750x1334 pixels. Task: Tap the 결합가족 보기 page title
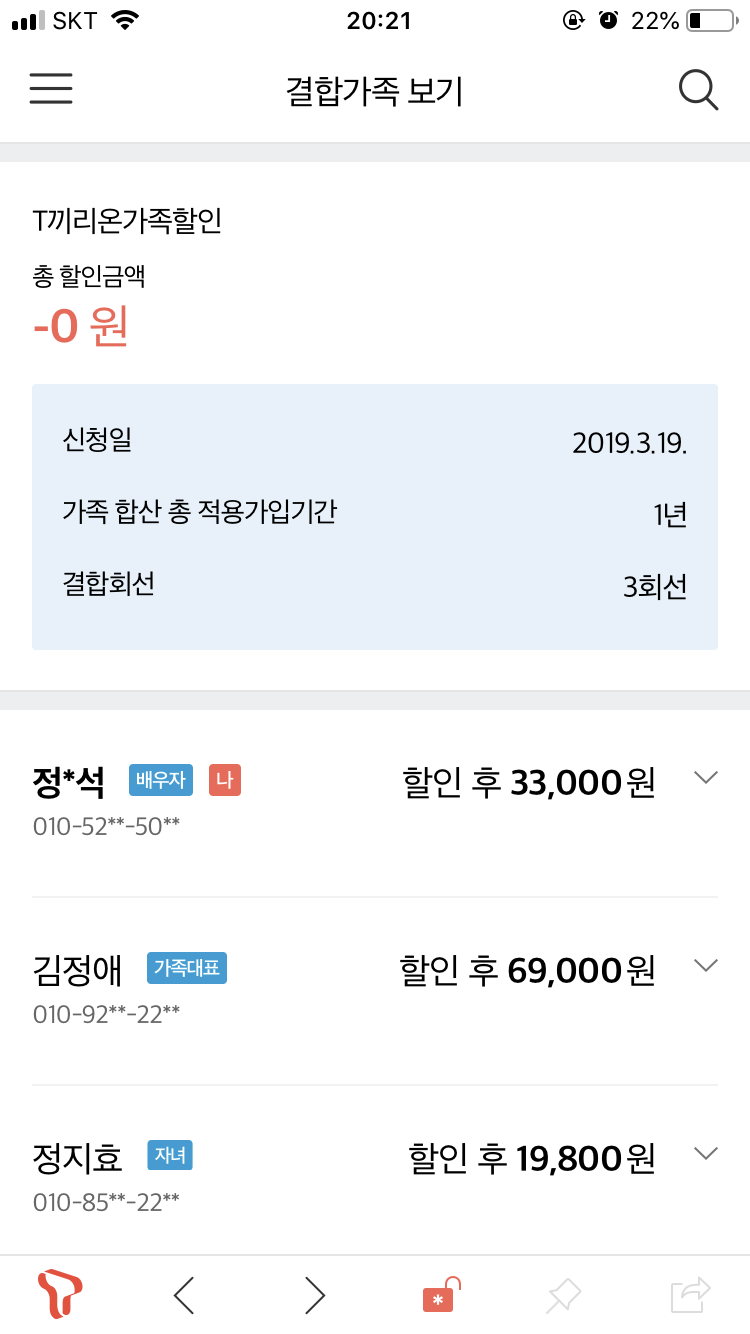click(x=374, y=91)
